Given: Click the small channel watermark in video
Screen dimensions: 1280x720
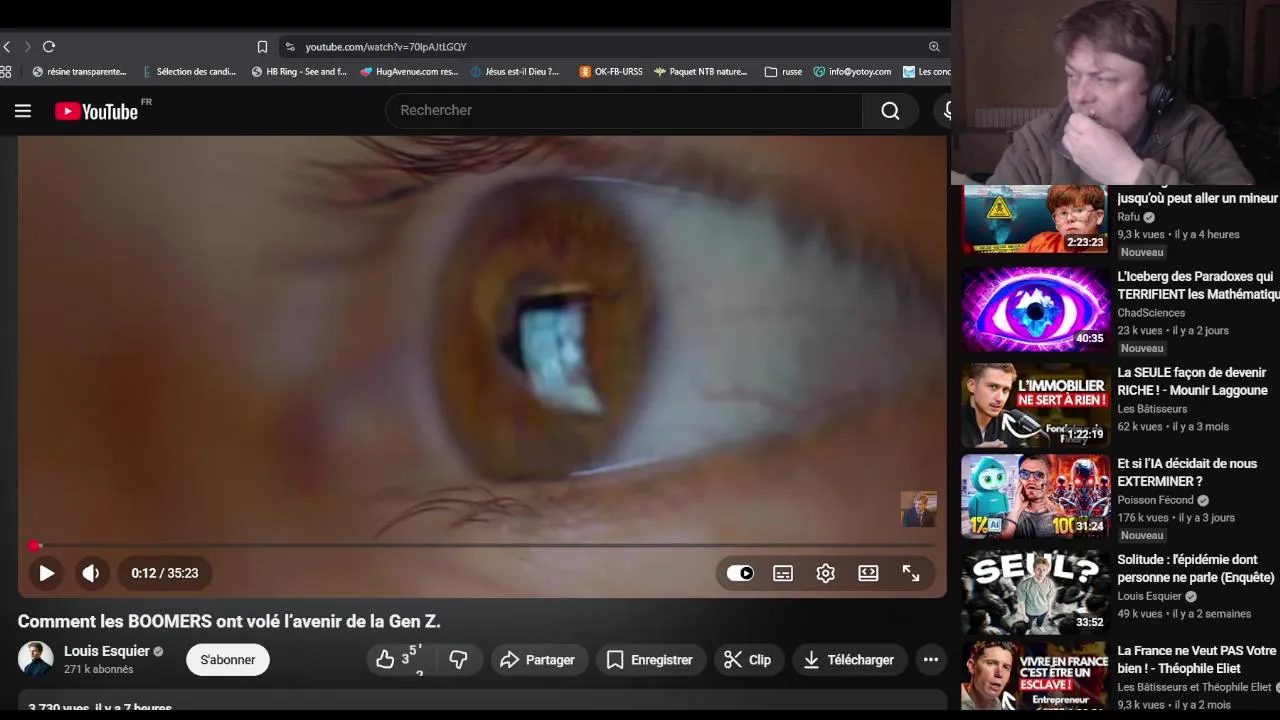Looking at the screenshot, I should tap(918, 509).
